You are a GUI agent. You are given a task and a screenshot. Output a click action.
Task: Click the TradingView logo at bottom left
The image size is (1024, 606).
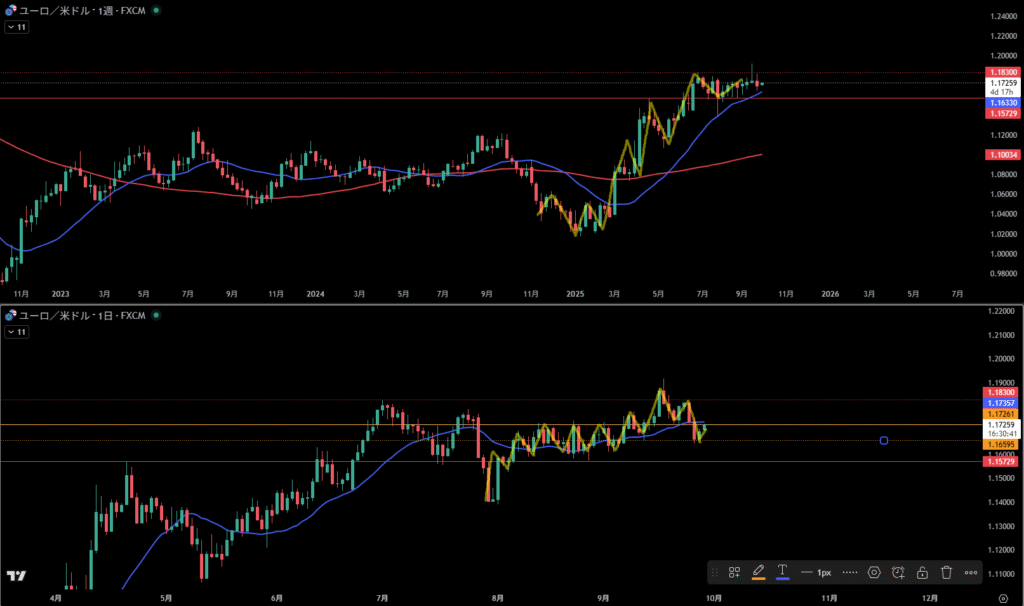click(15, 576)
